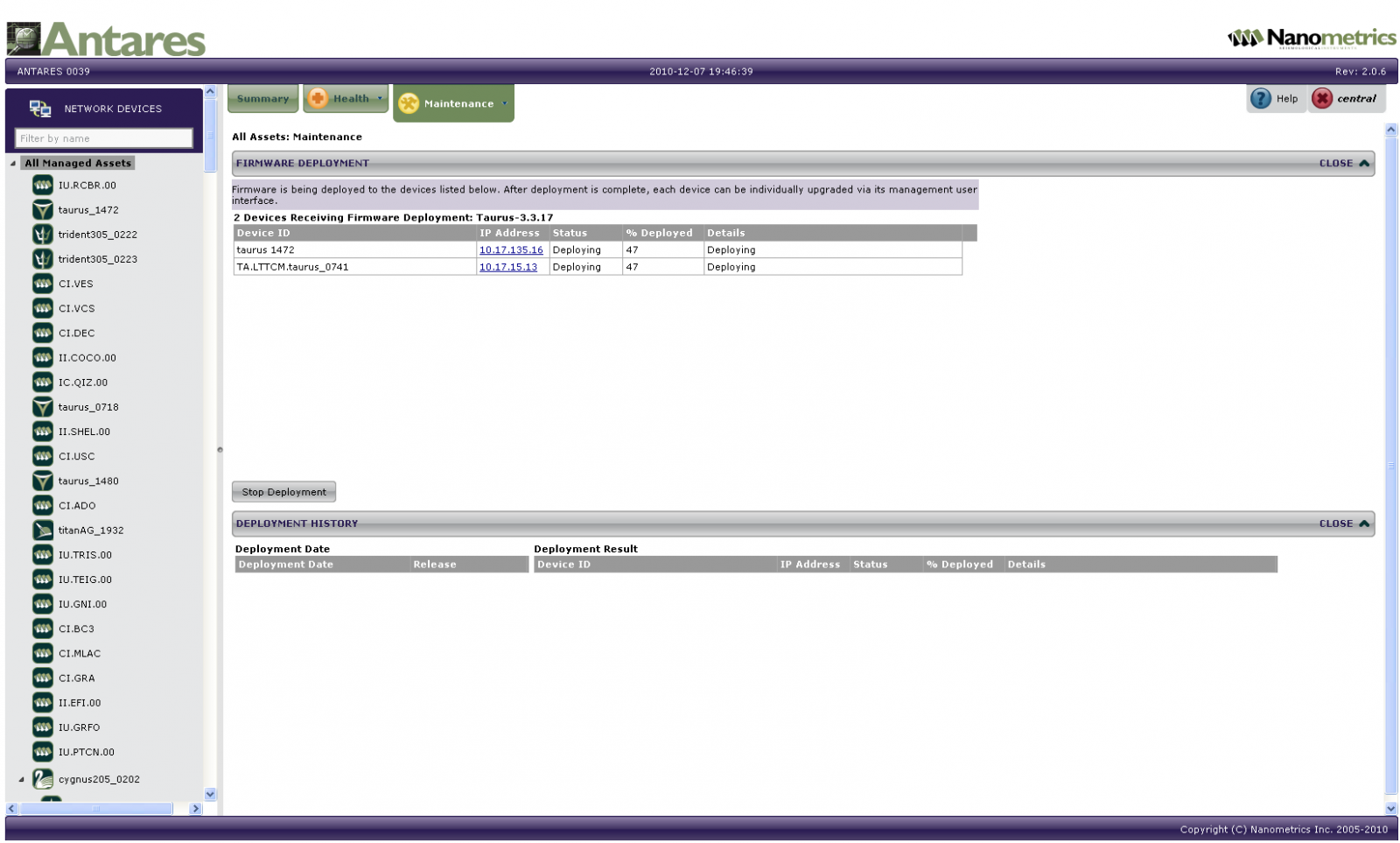Click the IU.TRIS.00 station icon
1400x843 pixels.
point(43,554)
